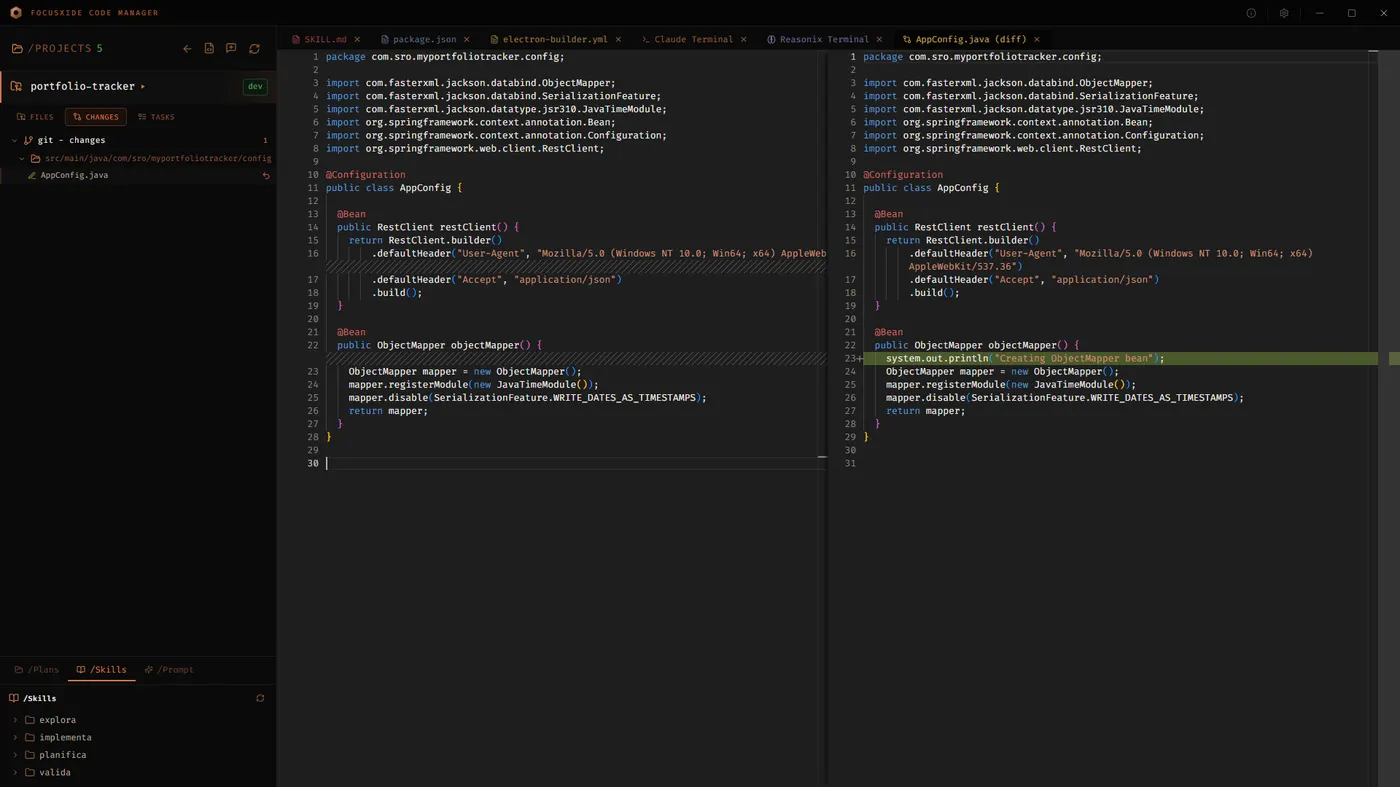The height and width of the screenshot is (787, 1400).
Task: Close the electron-builder.yml tab
Action: (618, 39)
